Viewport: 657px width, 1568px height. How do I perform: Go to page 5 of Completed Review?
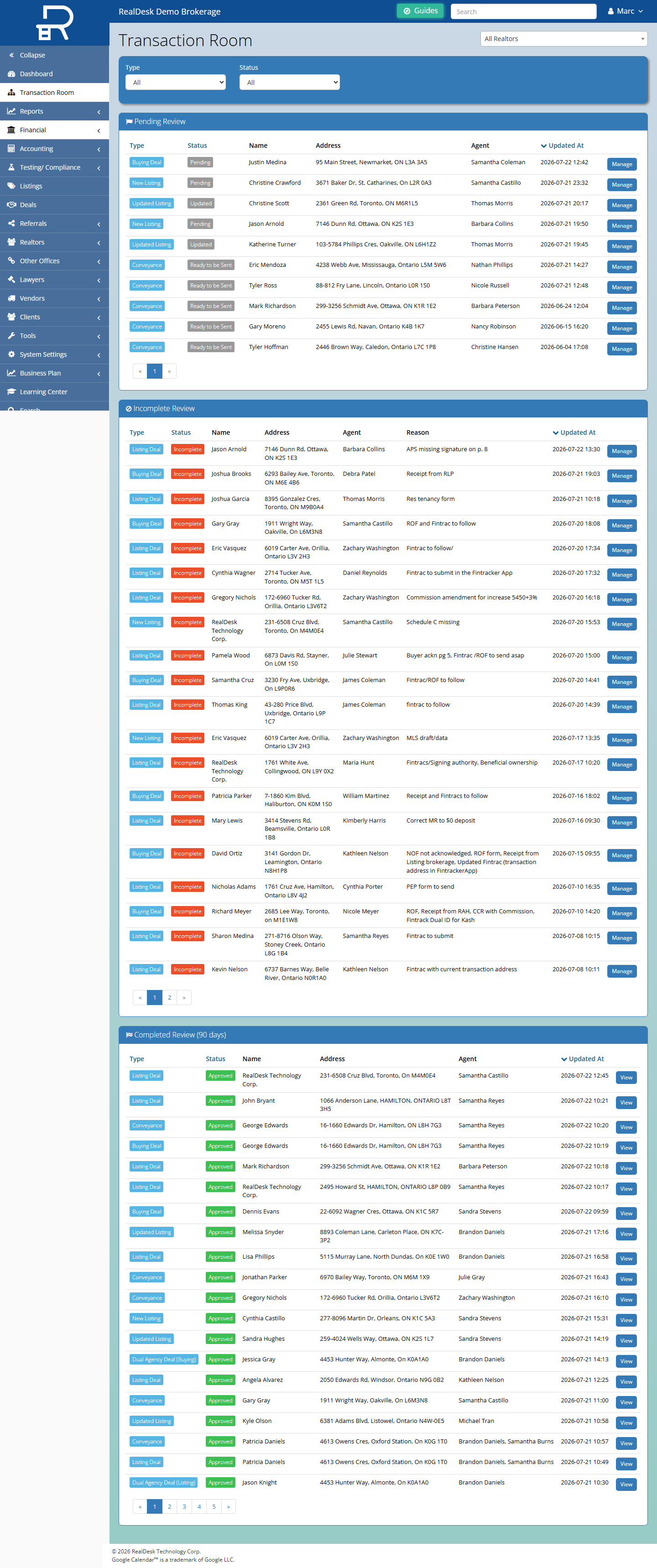click(x=214, y=1507)
